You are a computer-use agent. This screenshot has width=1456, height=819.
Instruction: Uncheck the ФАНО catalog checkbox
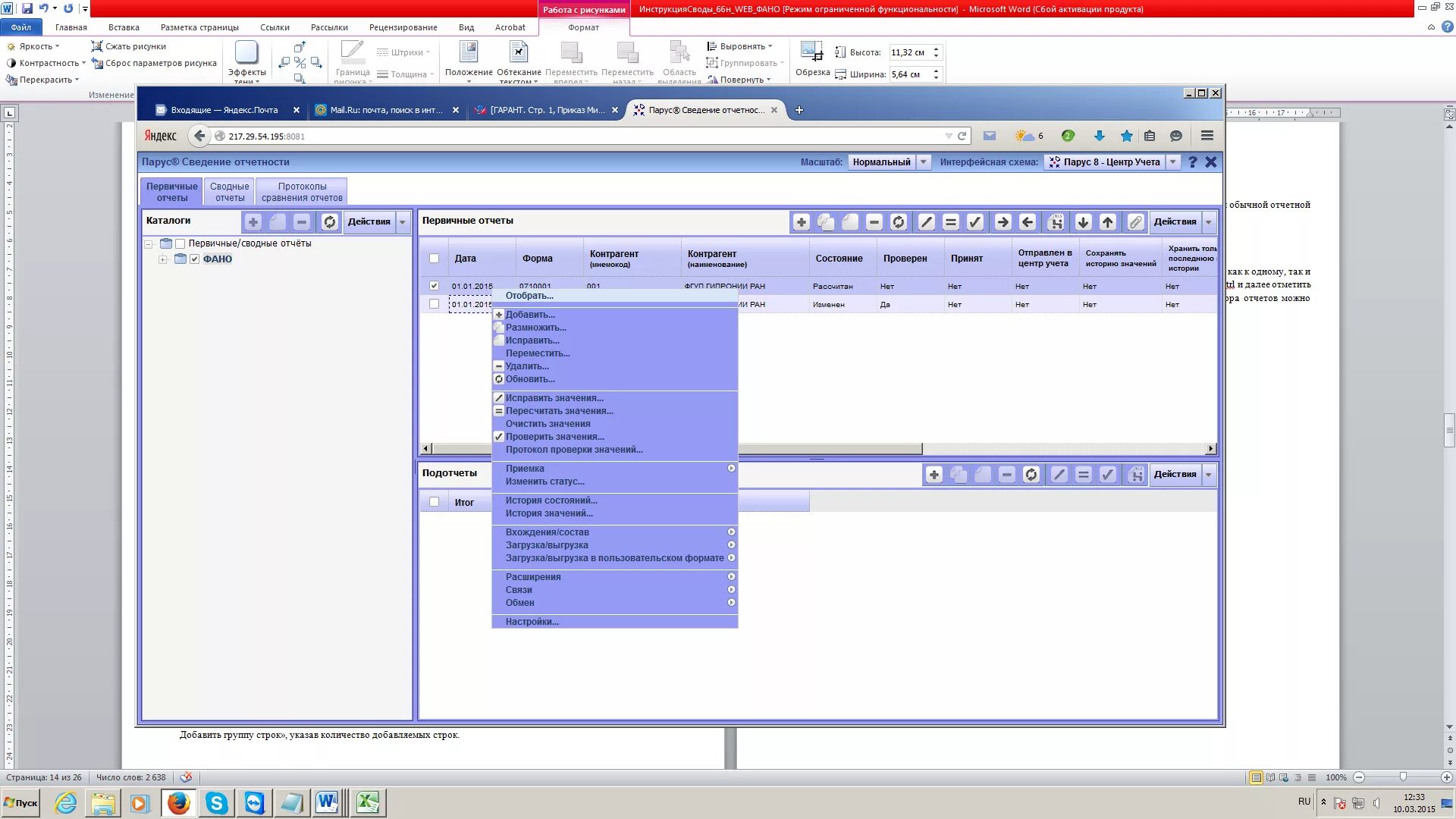click(x=194, y=259)
